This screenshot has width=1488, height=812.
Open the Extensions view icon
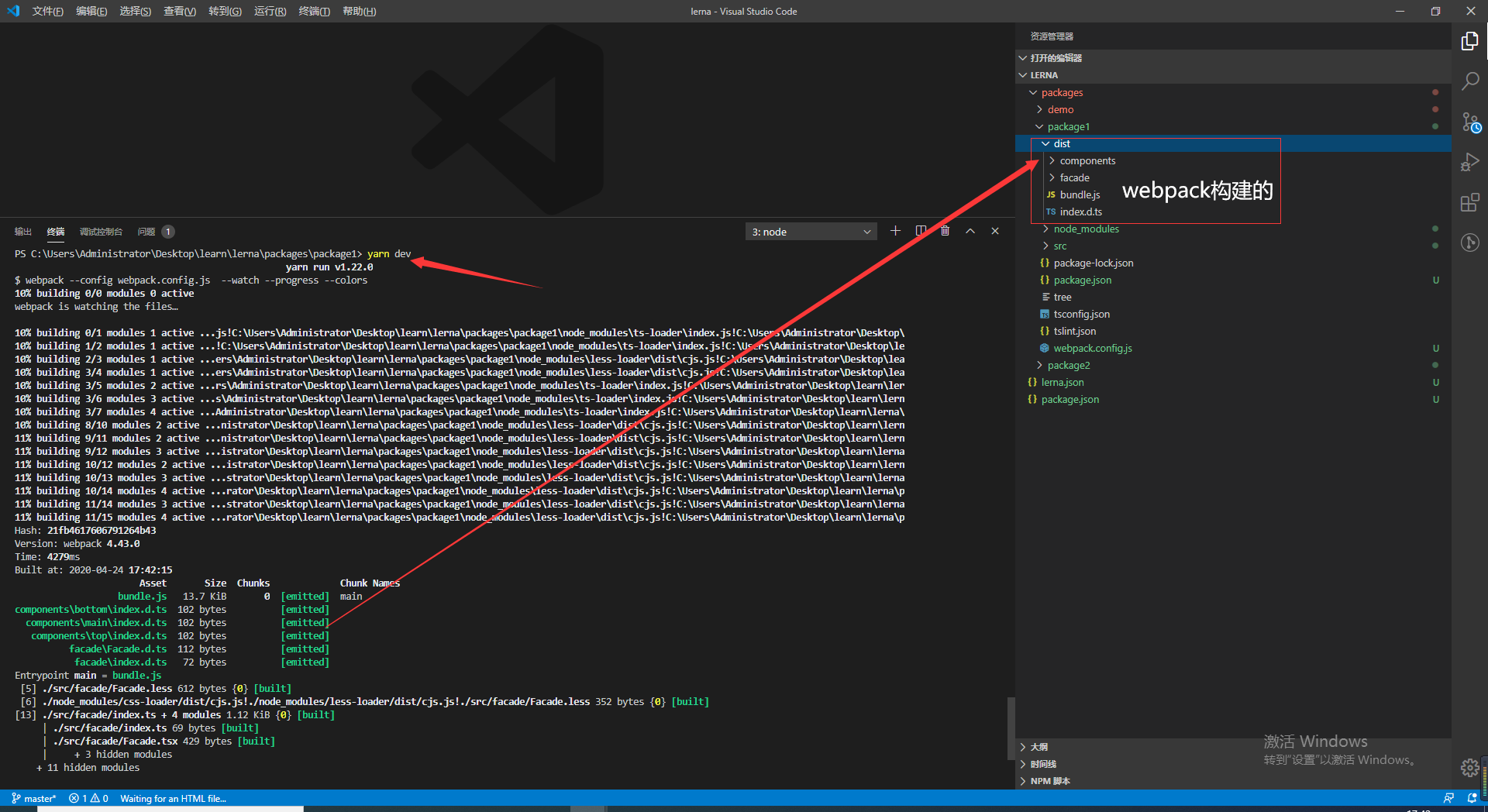[1469, 203]
